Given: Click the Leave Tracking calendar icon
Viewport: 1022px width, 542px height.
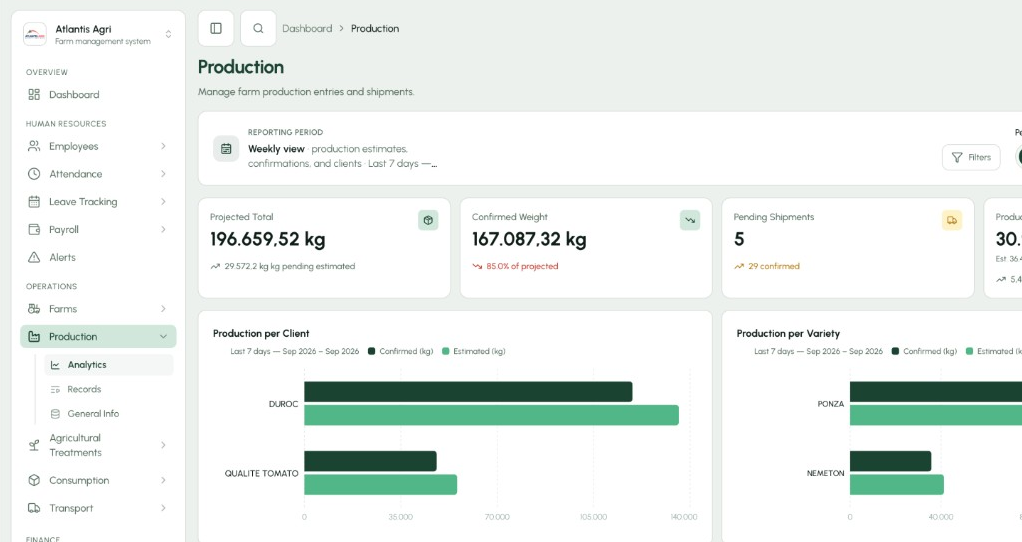Looking at the screenshot, I should click(34, 202).
